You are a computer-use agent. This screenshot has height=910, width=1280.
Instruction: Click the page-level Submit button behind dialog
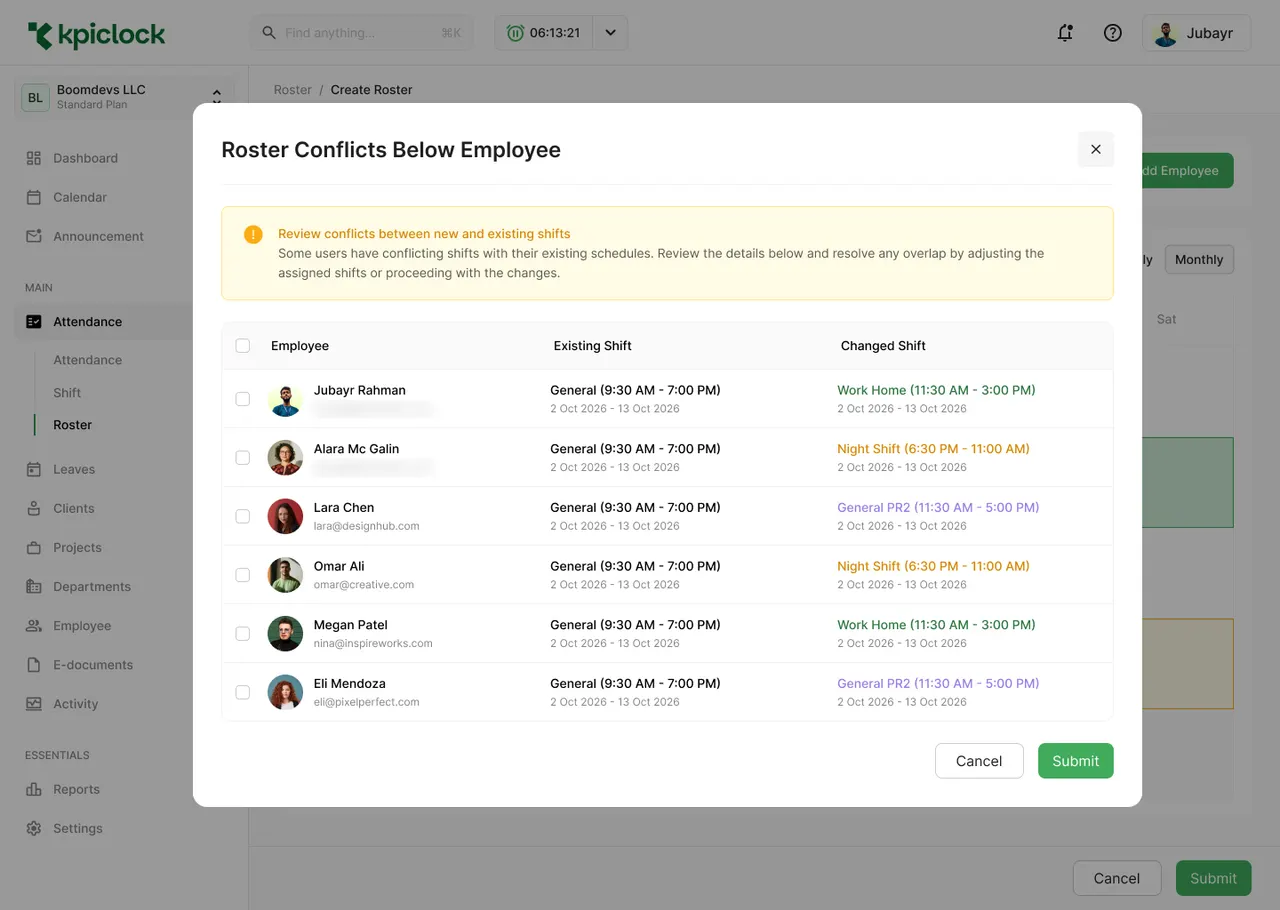point(1213,878)
